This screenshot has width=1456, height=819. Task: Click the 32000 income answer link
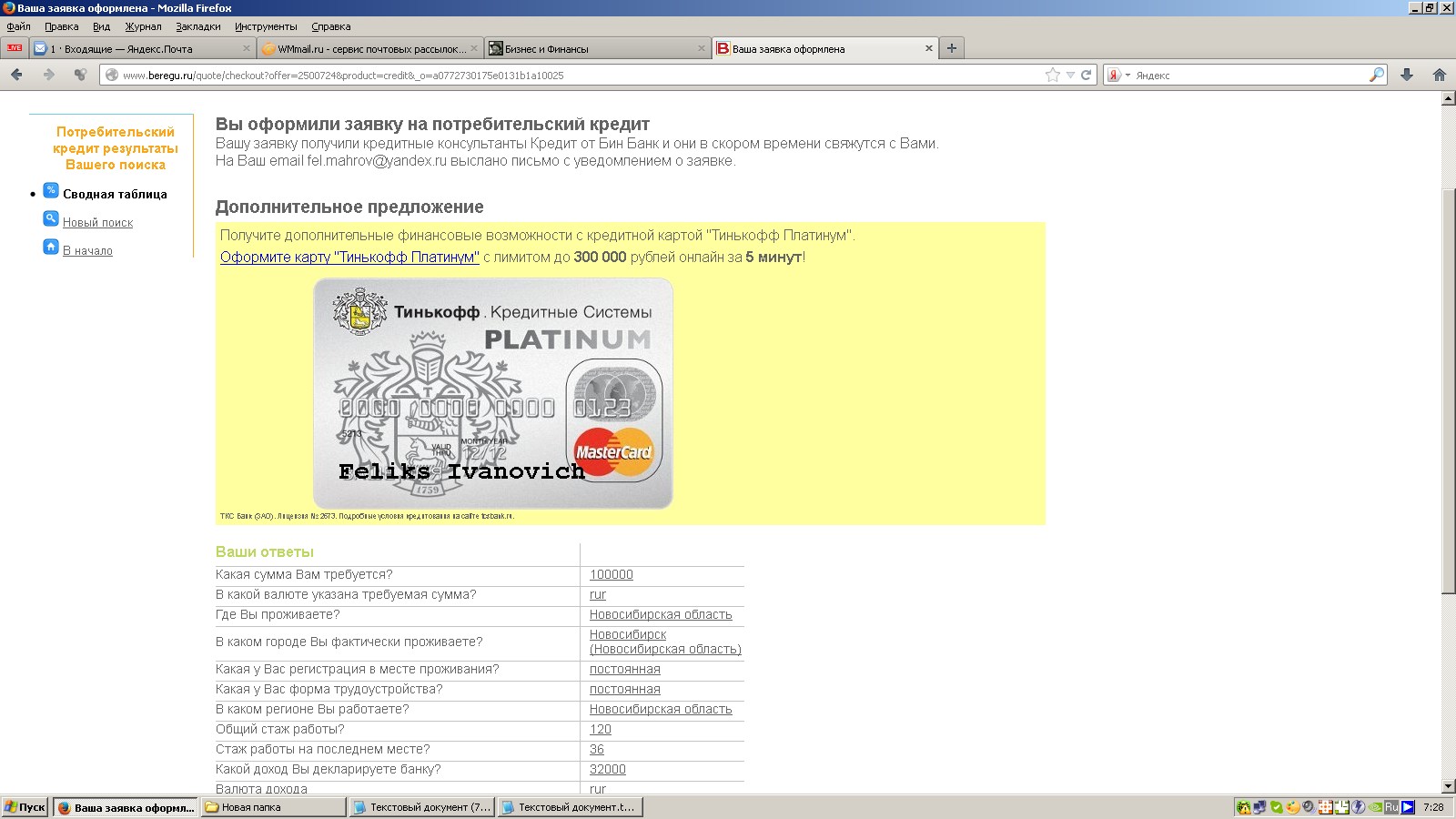pos(607,769)
